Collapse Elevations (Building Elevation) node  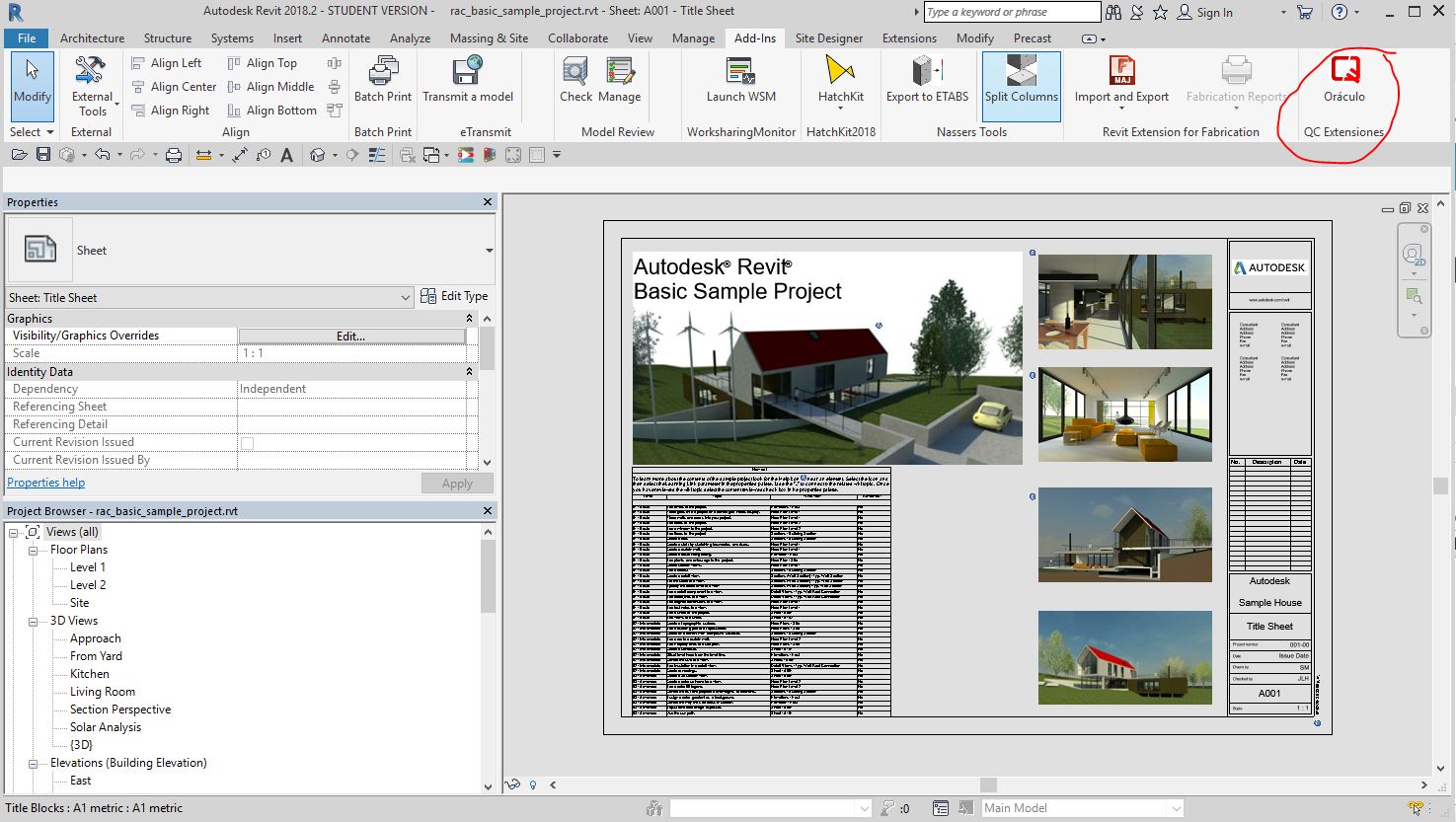(x=33, y=764)
